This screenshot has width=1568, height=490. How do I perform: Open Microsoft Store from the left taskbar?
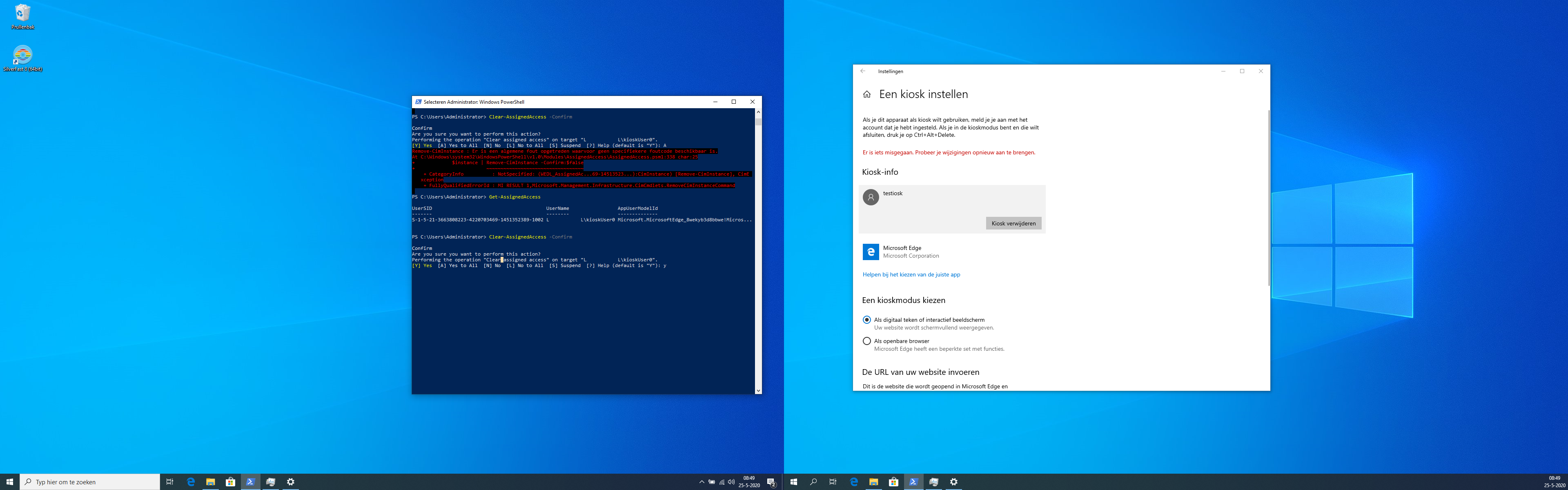point(230,482)
